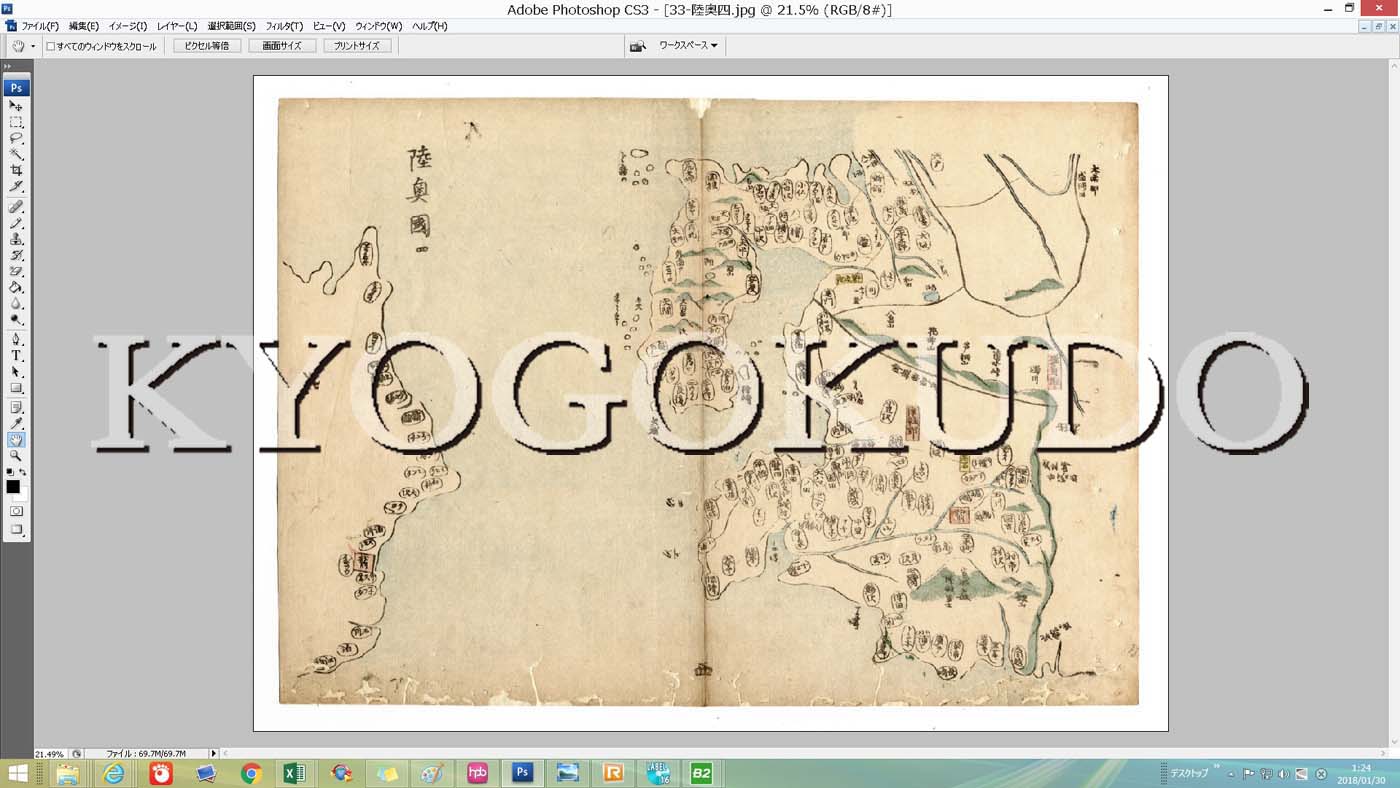Select the Slice tool
This screenshot has height=788, width=1400.
(16, 186)
